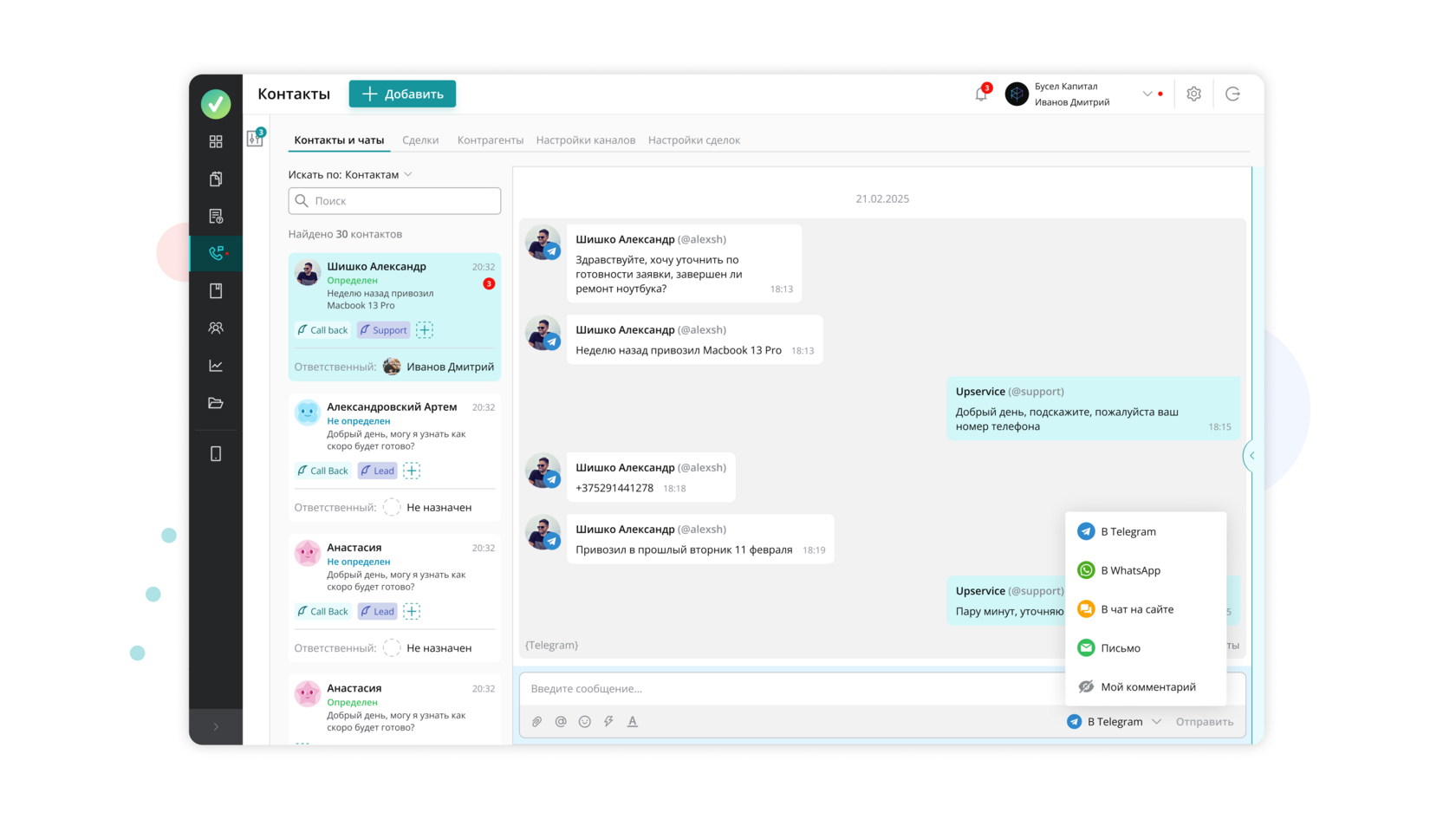Choose 'Письмо' option in menu
1456x819 pixels.
pos(1146,648)
